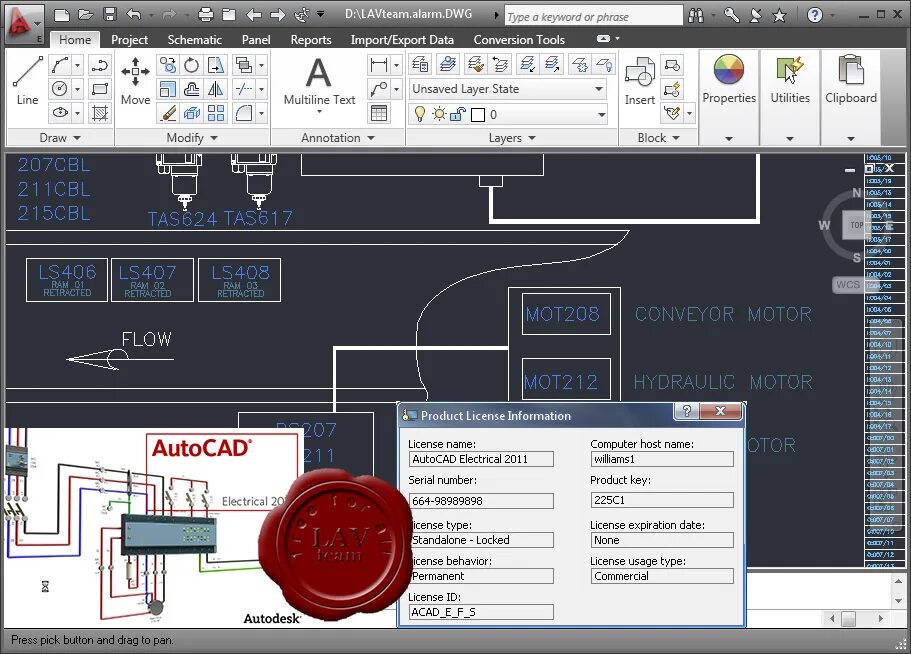Open the quick access toolbar customize arrow
The height and width of the screenshot is (654, 911).
click(x=320, y=15)
